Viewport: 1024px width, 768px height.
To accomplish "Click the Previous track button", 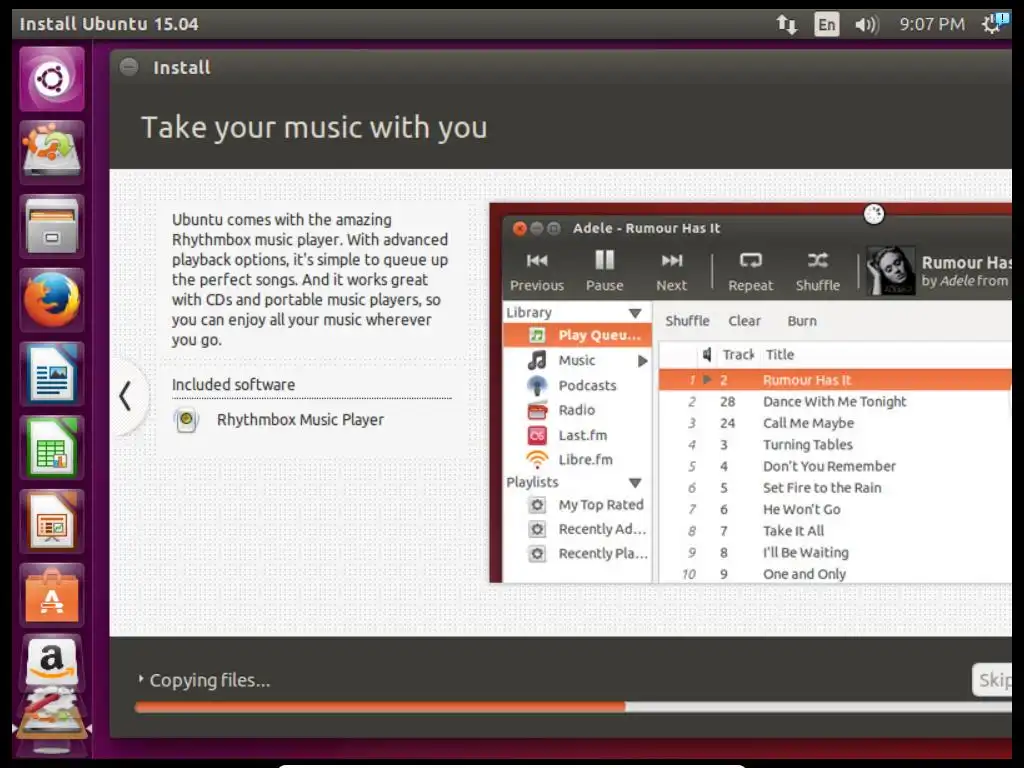I will (537, 272).
